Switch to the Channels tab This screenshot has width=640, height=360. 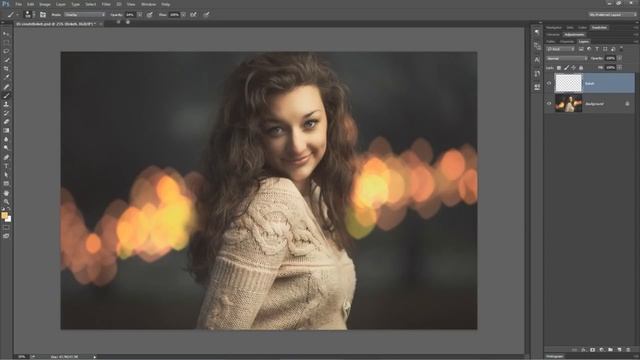tap(567, 41)
